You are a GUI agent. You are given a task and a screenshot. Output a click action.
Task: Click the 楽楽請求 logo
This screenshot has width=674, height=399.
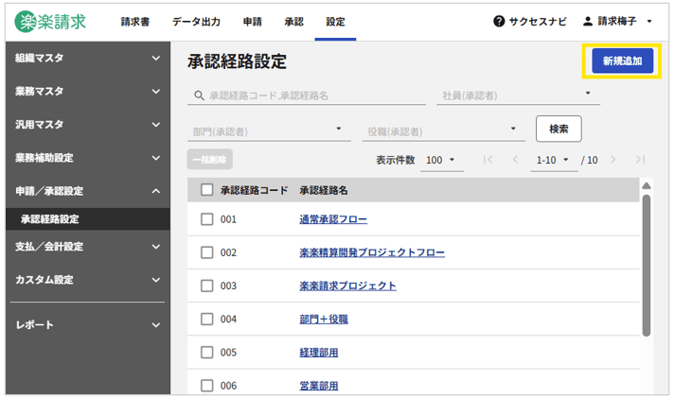pyautogui.click(x=50, y=21)
